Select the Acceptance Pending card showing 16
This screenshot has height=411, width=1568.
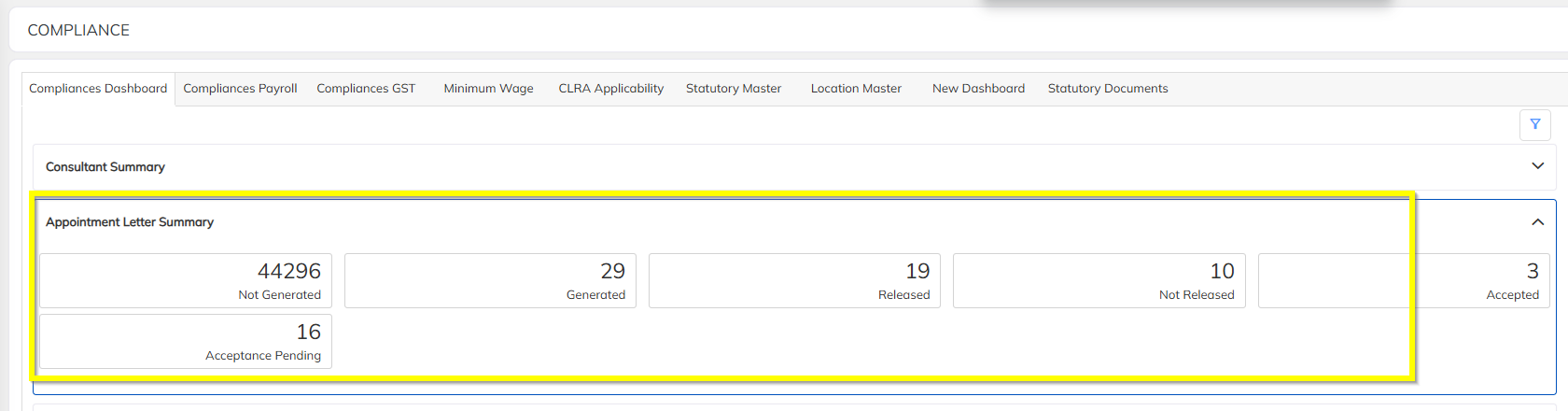[186, 342]
